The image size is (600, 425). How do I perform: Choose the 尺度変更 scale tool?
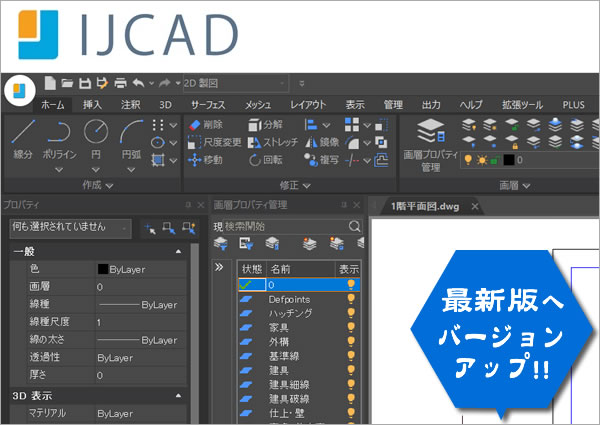(x=215, y=142)
